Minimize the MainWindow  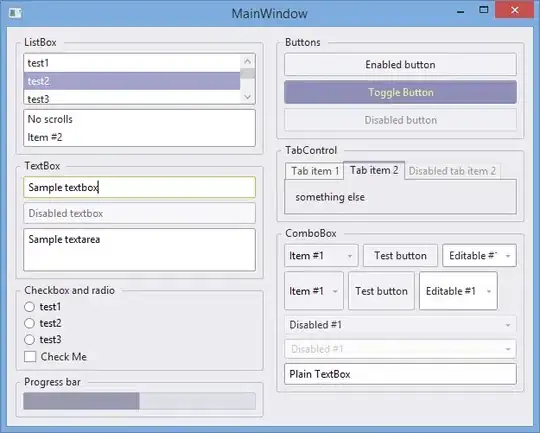pos(460,11)
